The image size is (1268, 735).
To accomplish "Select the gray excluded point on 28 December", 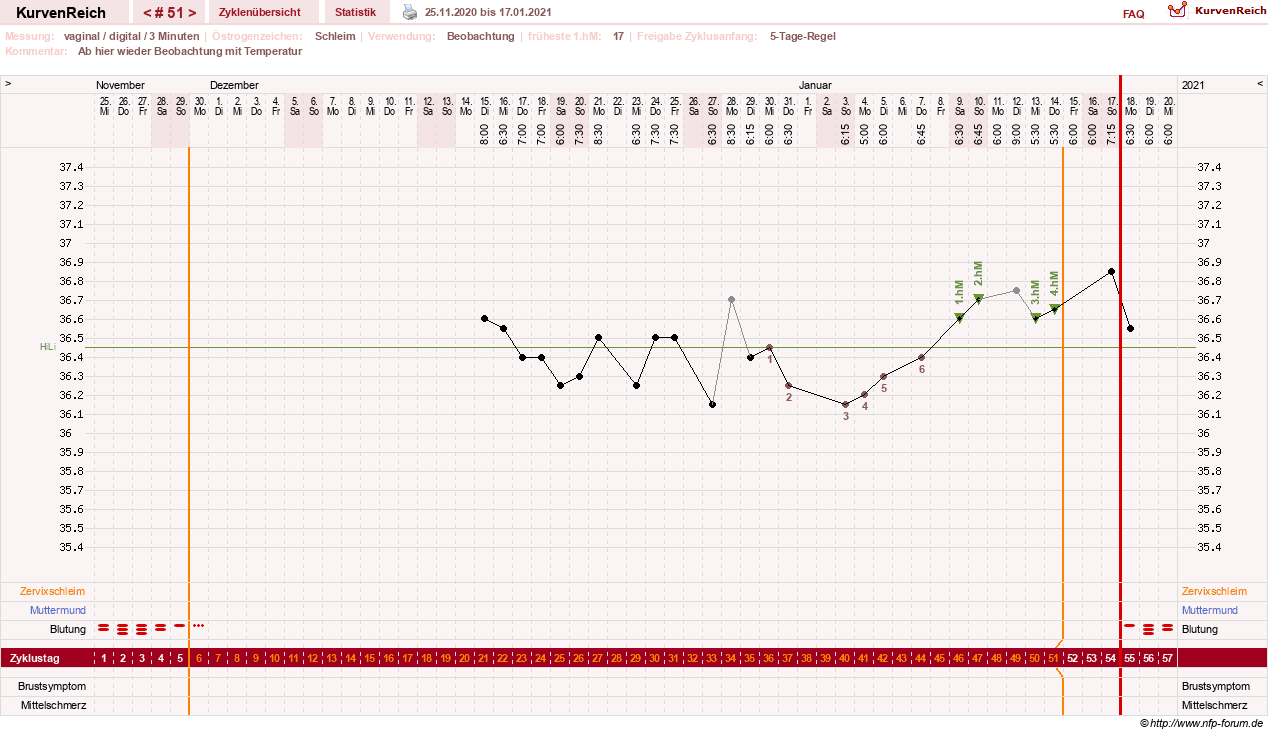I will [731, 299].
